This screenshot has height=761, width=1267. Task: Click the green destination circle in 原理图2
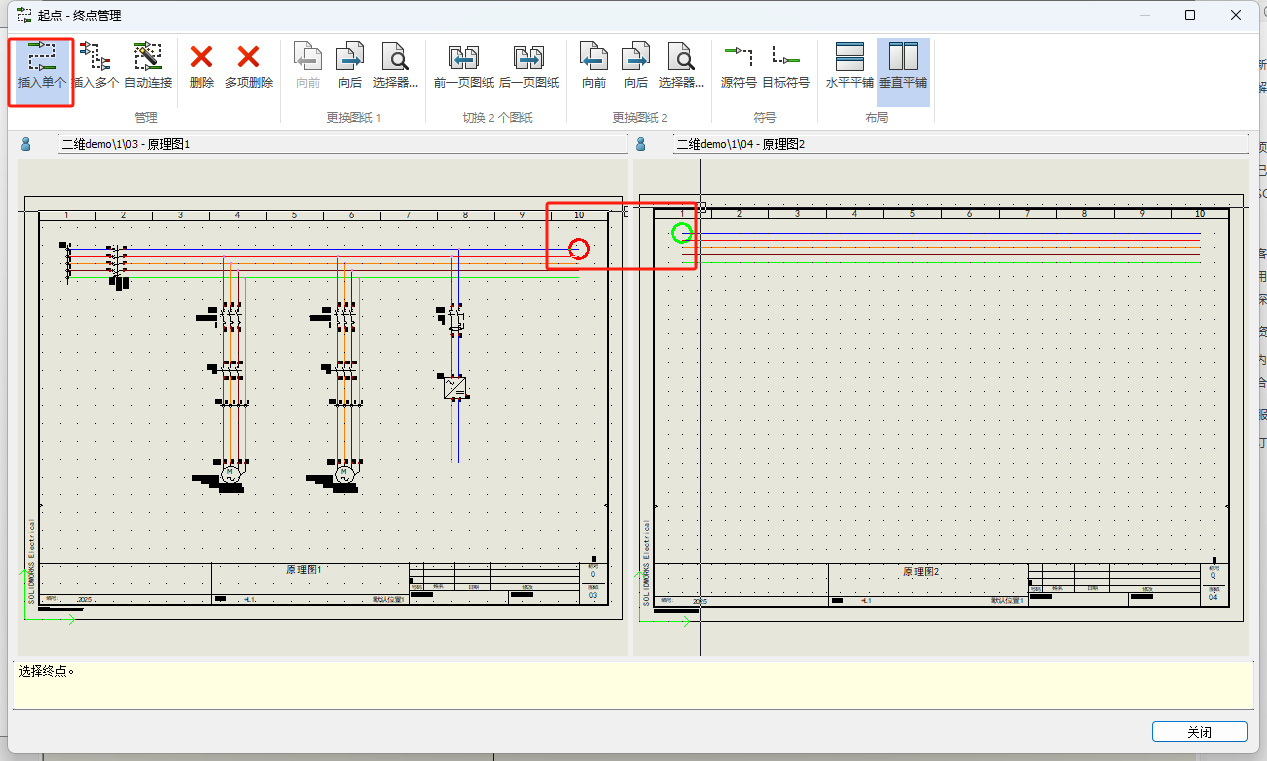coord(682,233)
